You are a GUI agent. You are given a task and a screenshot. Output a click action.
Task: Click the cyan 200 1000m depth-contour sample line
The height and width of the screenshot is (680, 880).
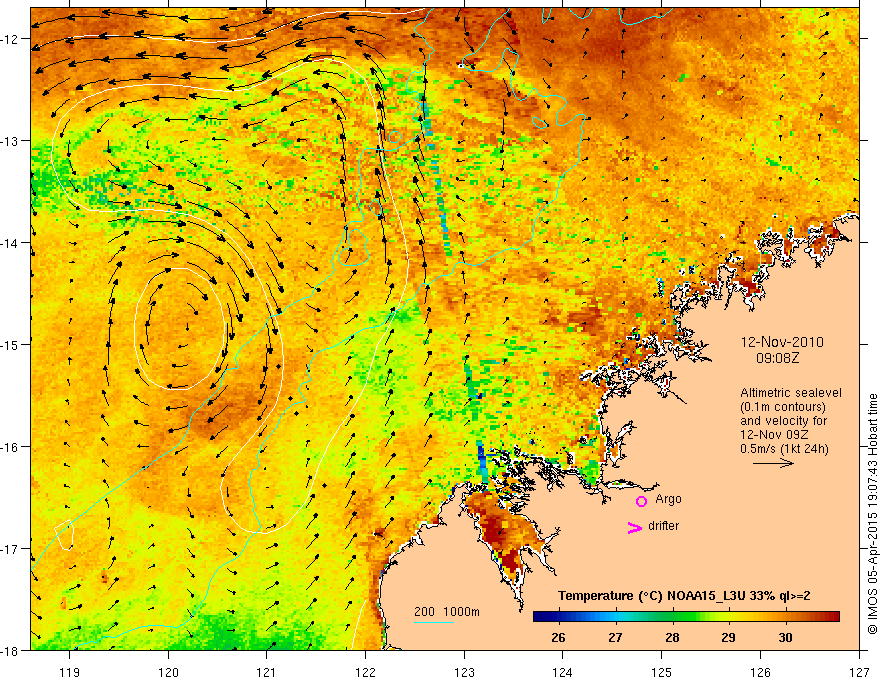click(x=434, y=622)
